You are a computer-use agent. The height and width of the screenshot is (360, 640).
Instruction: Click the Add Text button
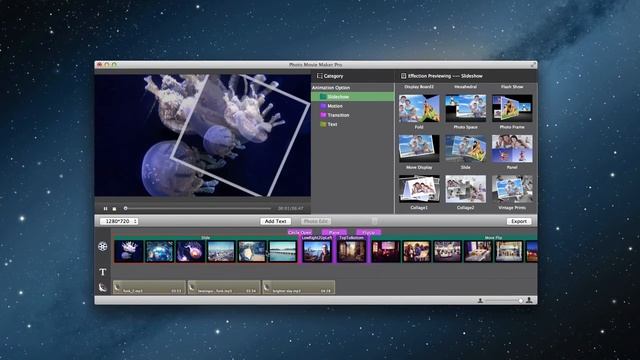(x=276, y=221)
